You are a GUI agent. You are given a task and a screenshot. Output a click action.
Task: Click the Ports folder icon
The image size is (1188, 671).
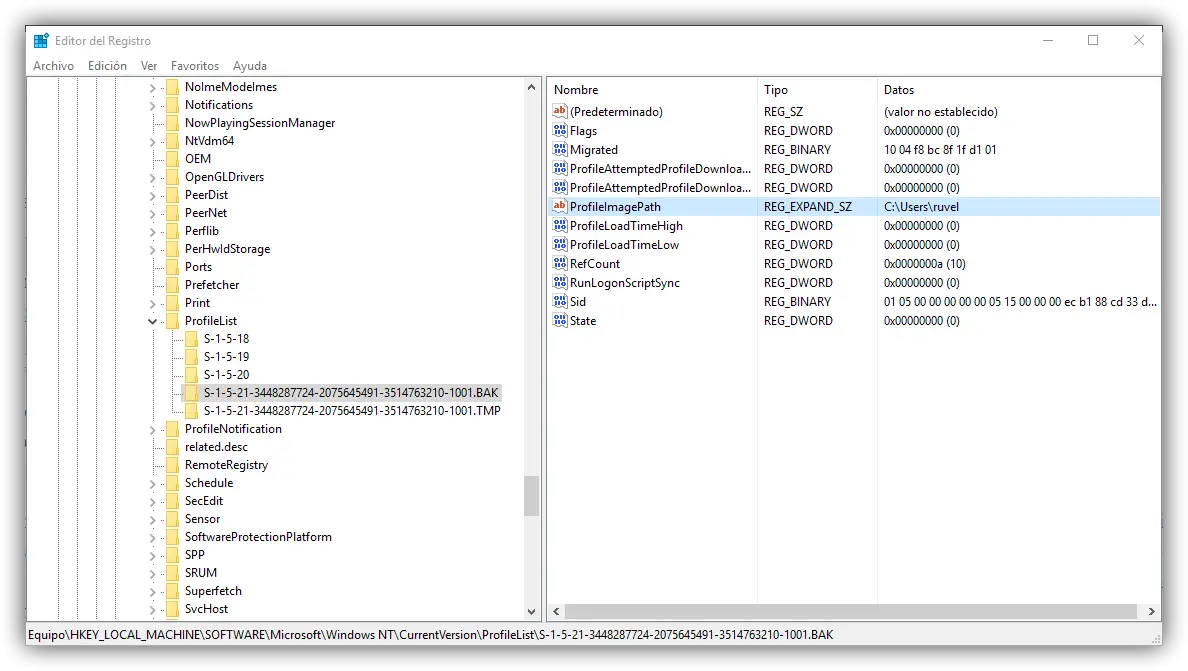click(x=173, y=267)
